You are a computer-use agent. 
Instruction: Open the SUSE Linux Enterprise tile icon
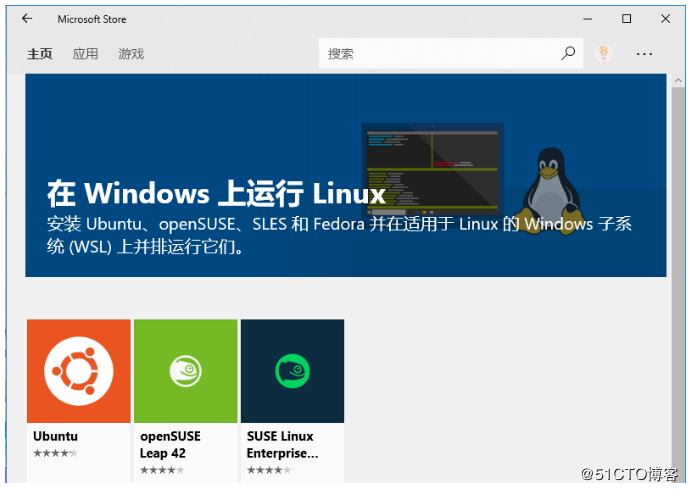tap(293, 371)
